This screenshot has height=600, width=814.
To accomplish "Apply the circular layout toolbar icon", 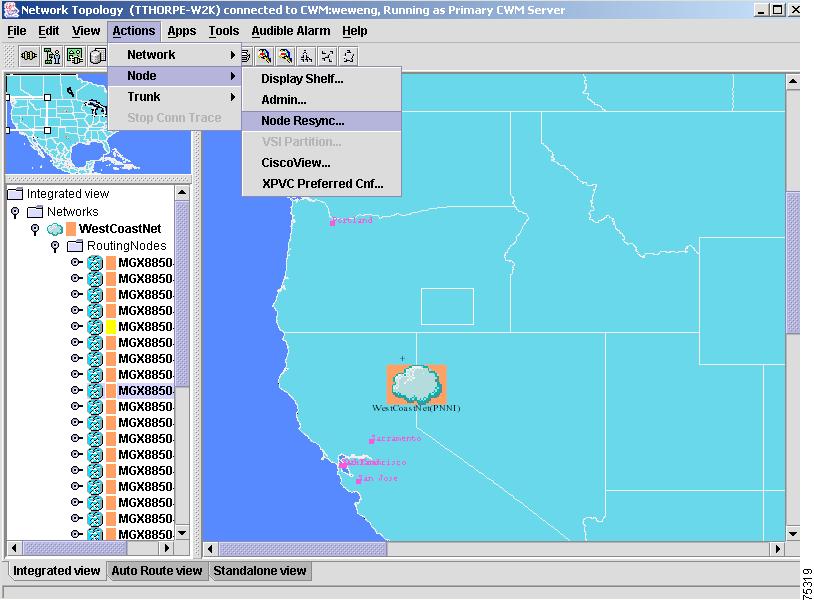I will point(349,56).
